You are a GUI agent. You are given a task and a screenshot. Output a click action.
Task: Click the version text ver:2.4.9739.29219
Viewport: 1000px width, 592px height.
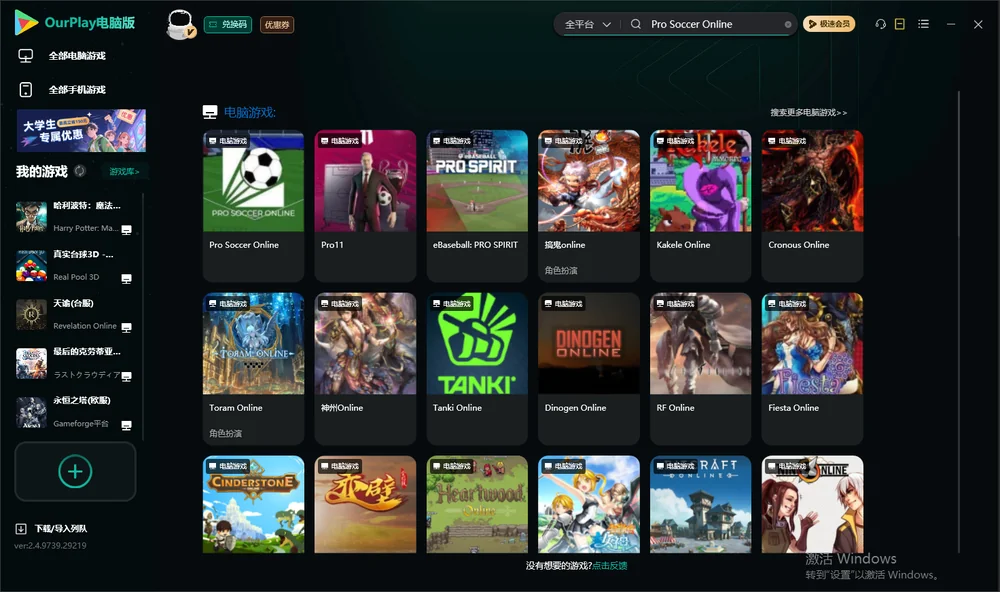(50, 545)
